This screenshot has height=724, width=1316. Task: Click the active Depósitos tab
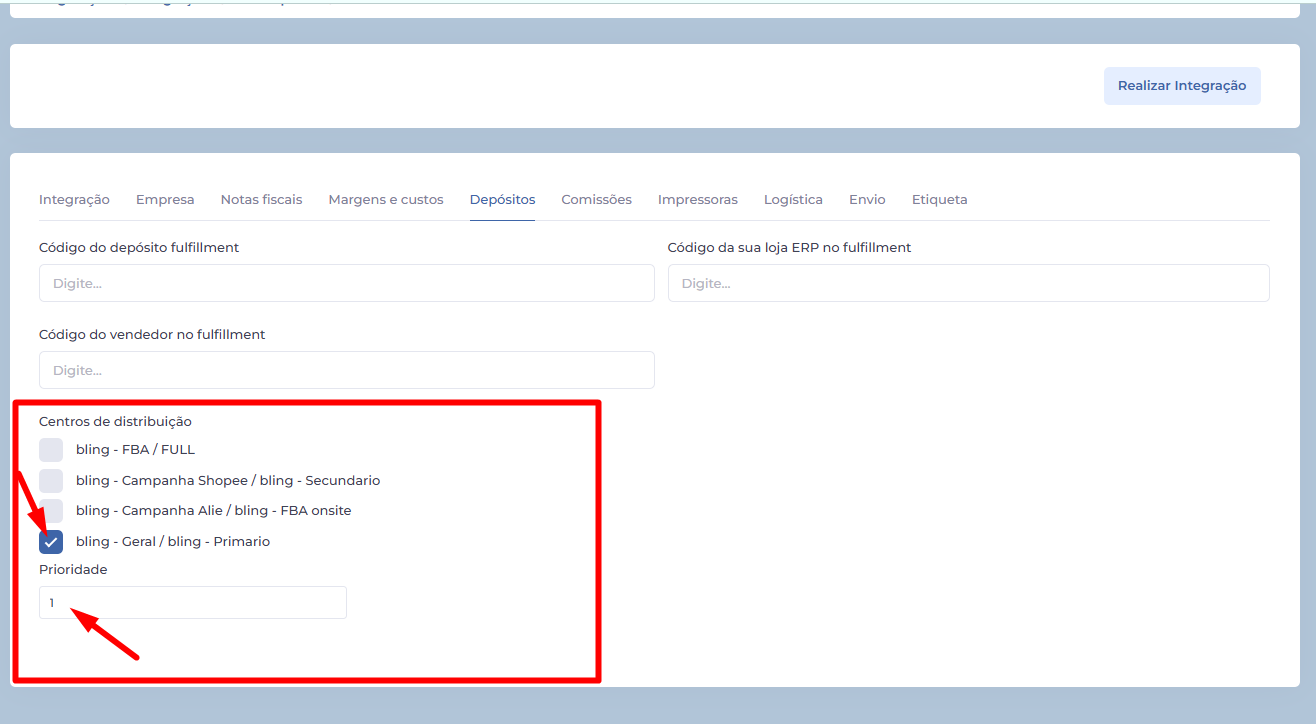pos(502,200)
